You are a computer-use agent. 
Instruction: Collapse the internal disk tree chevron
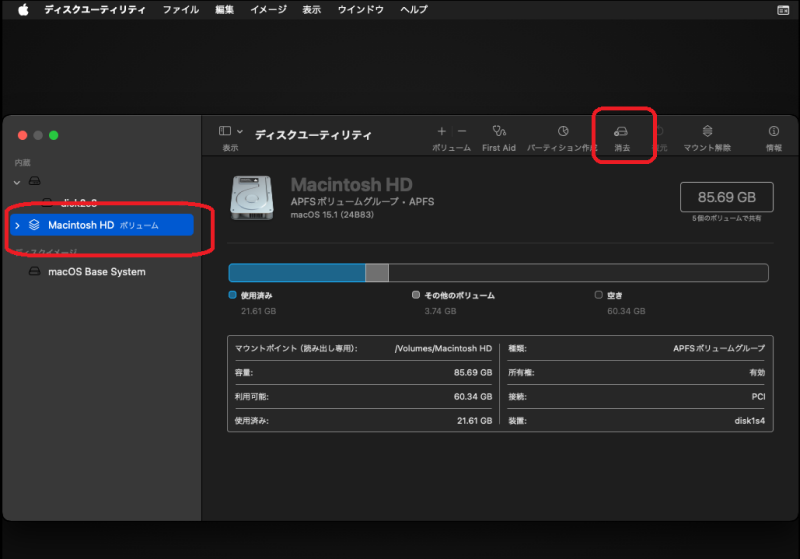coord(17,182)
